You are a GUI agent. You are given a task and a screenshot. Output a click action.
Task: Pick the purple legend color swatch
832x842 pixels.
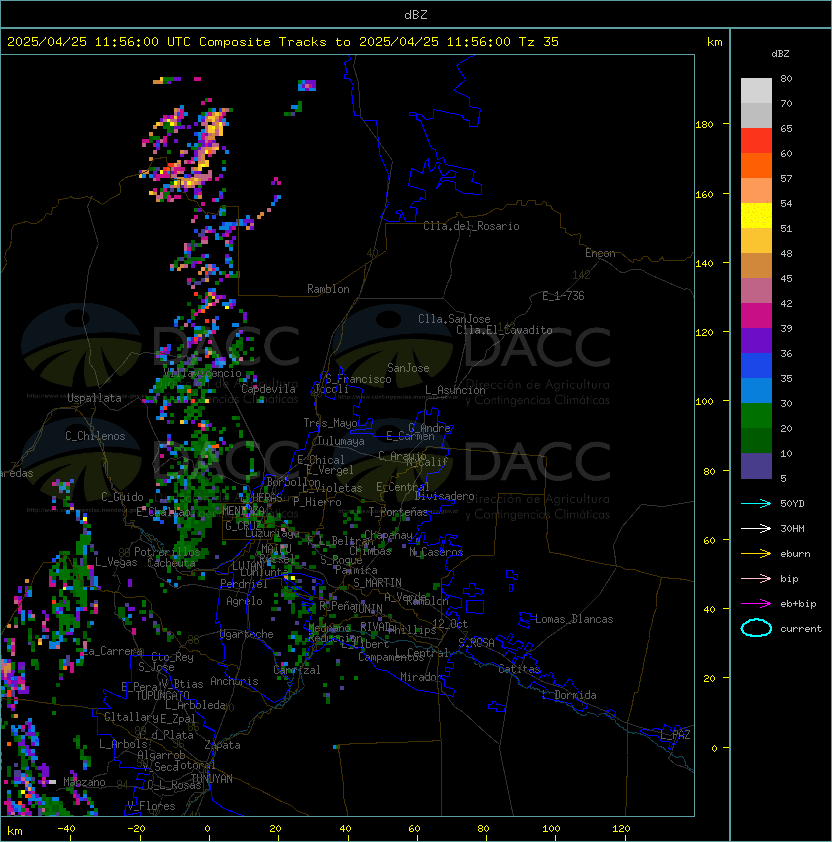click(x=756, y=341)
